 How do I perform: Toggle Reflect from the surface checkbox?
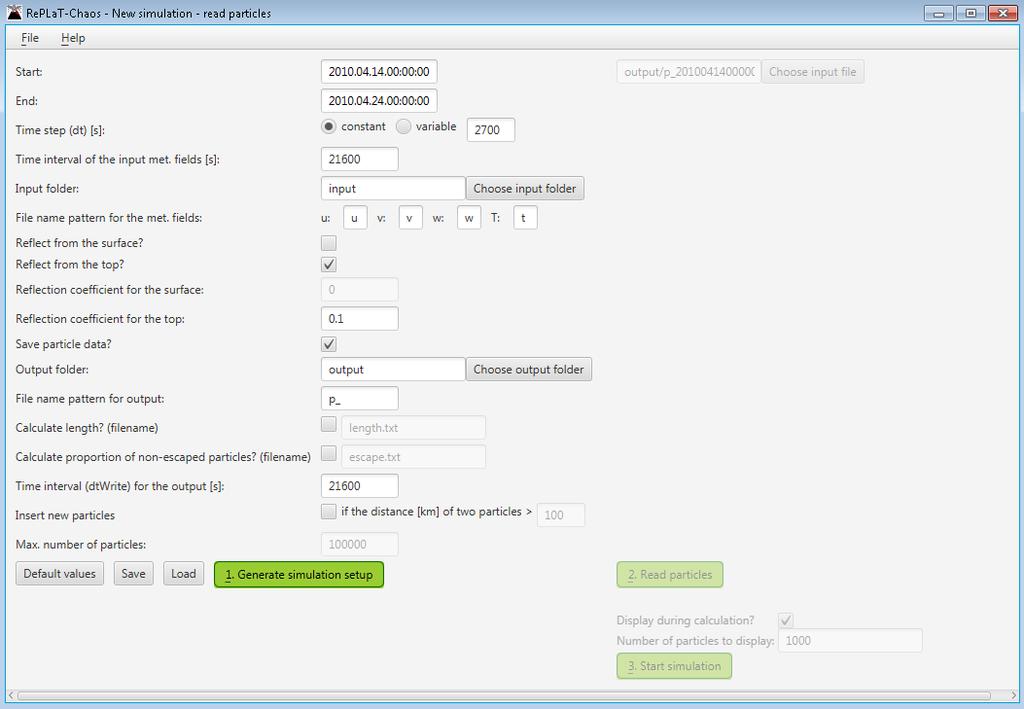tap(328, 243)
